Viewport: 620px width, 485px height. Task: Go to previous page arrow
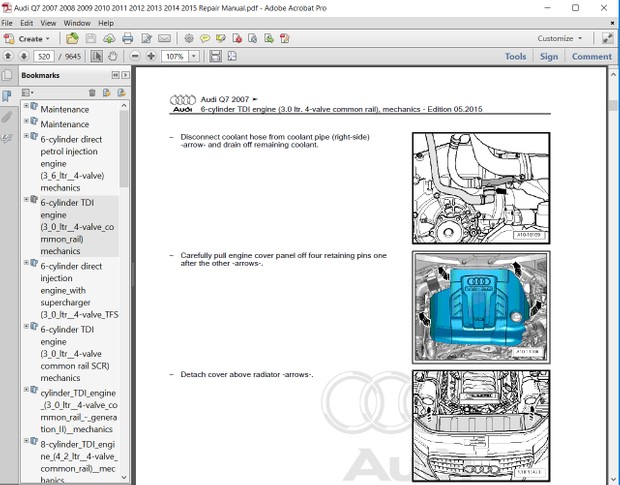[x=8, y=56]
